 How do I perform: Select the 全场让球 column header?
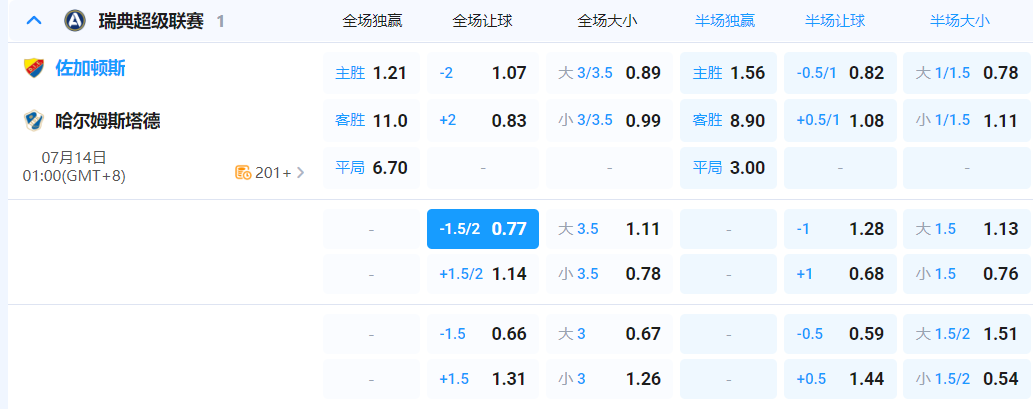(x=482, y=20)
